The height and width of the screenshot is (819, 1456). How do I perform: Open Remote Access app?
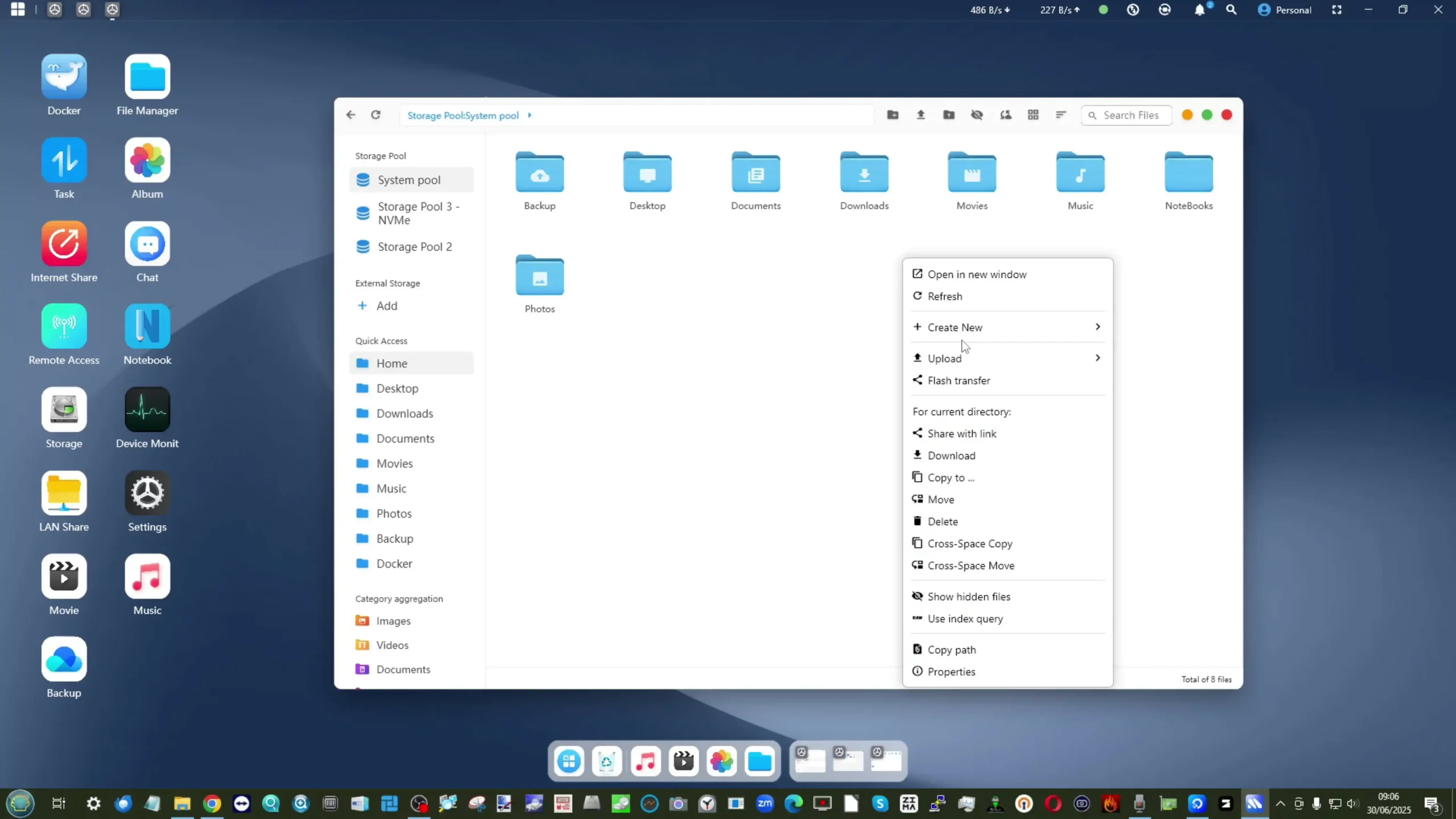[x=64, y=326]
